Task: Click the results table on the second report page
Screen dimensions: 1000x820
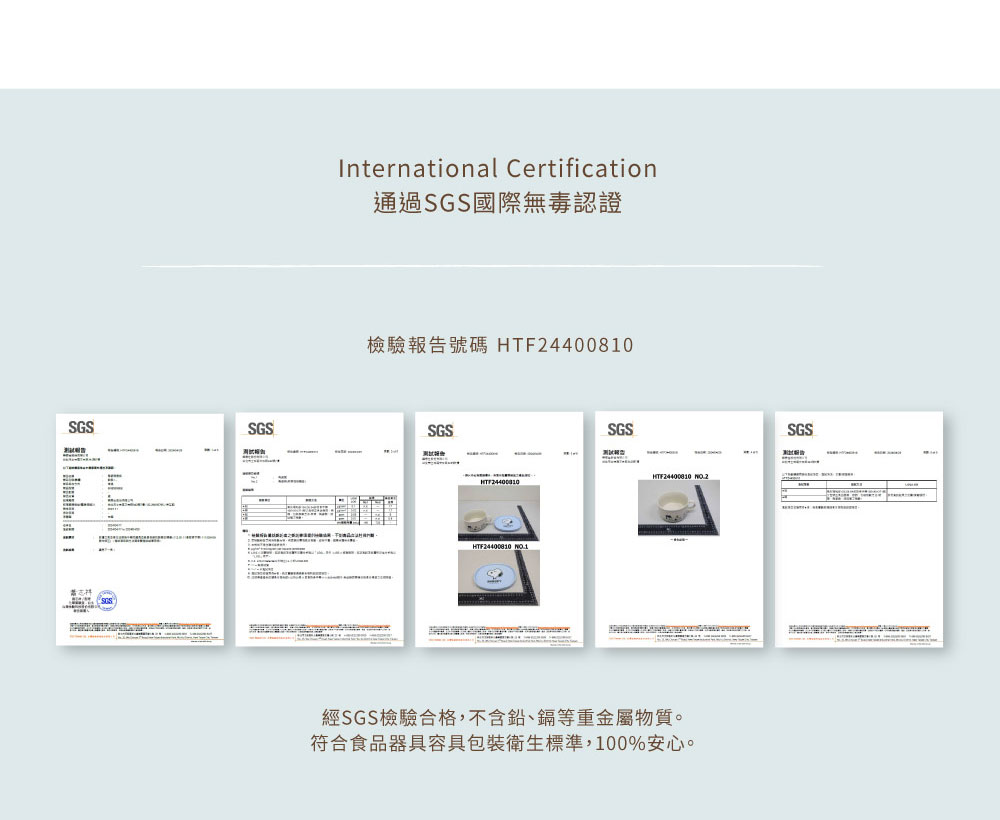Action: pyautogui.click(x=320, y=510)
